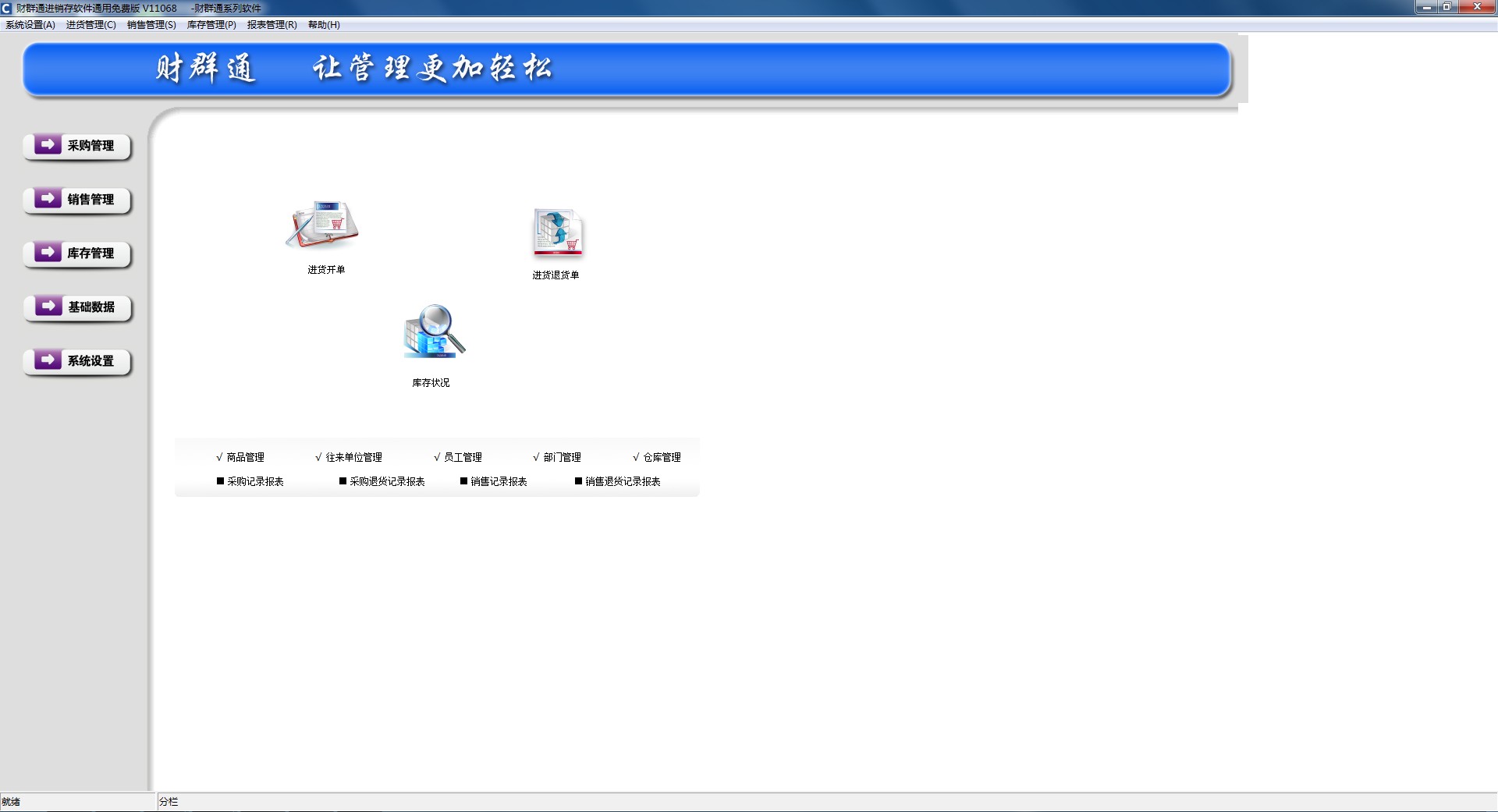The width and height of the screenshot is (1498, 812).
Task: Expand the 销售管理(S) menu
Action: (x=151, y=25)
